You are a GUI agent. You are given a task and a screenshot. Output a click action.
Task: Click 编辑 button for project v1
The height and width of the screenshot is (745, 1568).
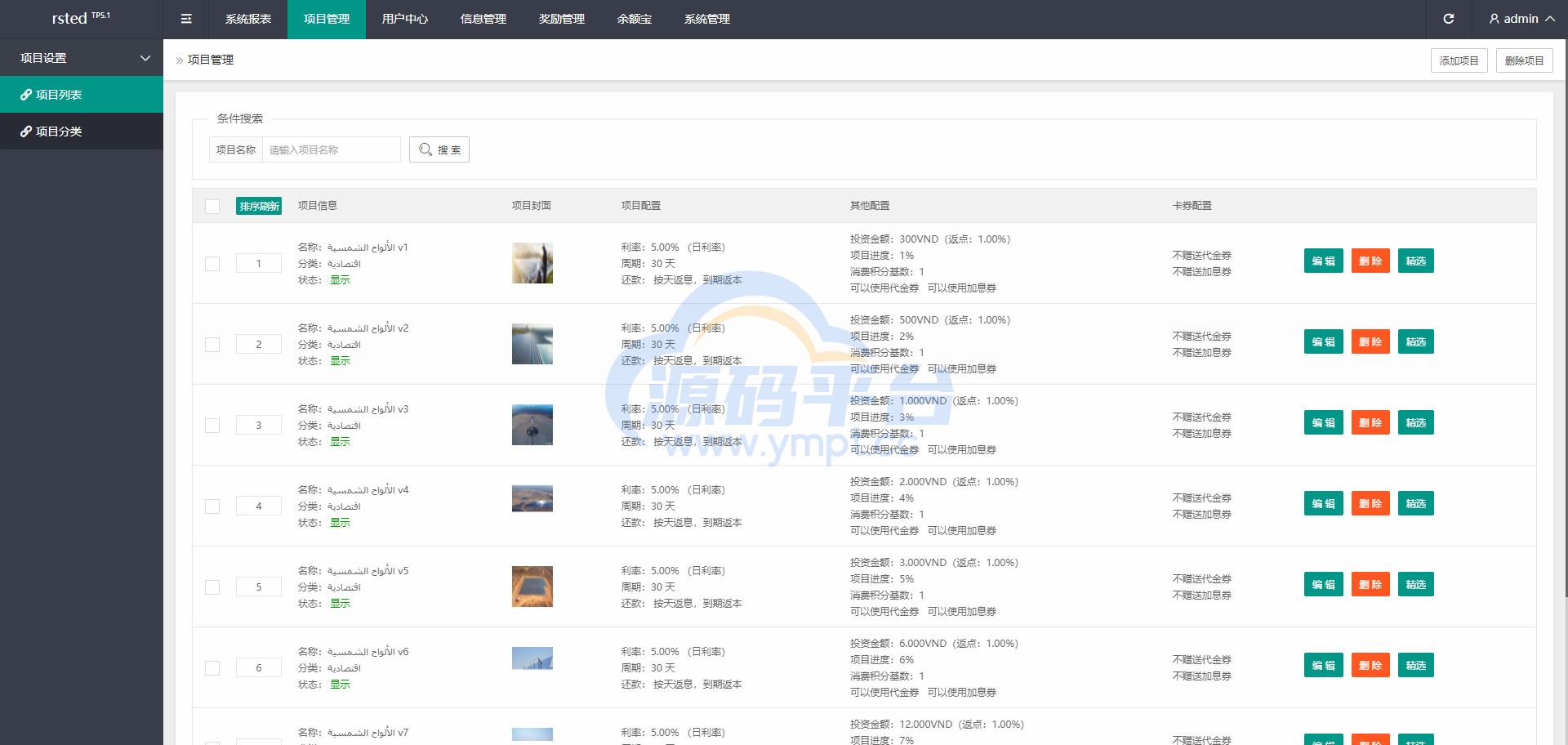pos(1324,261)
